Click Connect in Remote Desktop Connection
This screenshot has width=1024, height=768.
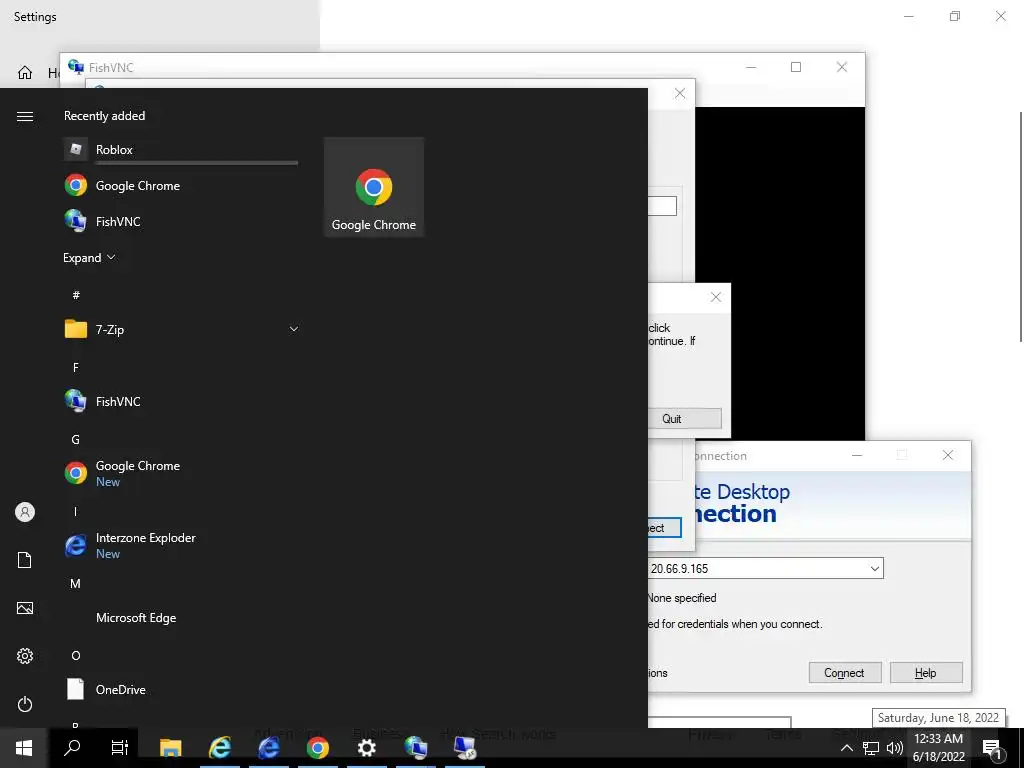[x=844, y=673]
